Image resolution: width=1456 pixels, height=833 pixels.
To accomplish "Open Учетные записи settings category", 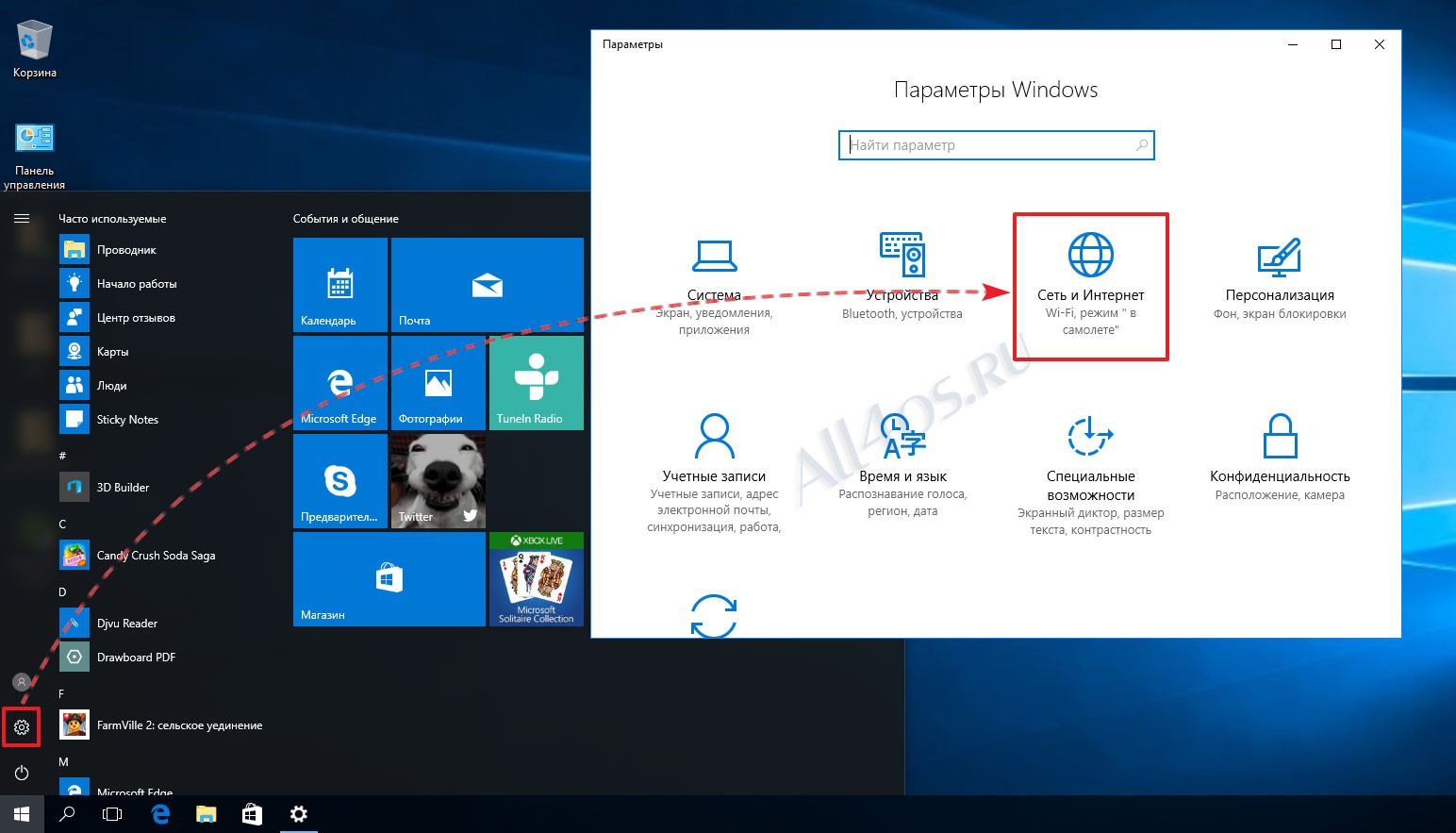I will (x=714, y=474).
